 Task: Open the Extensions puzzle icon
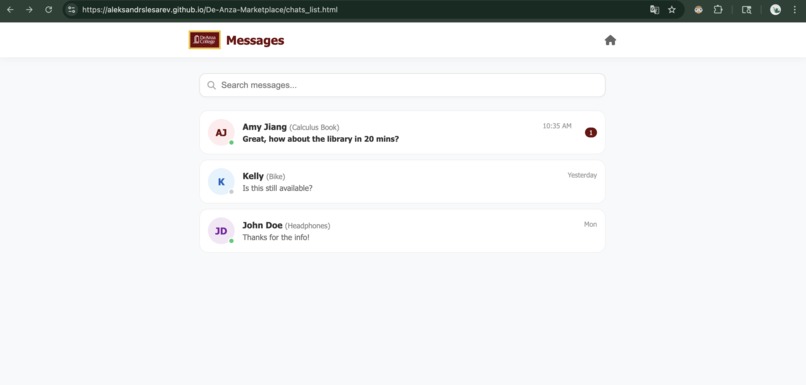coord(718,9)
